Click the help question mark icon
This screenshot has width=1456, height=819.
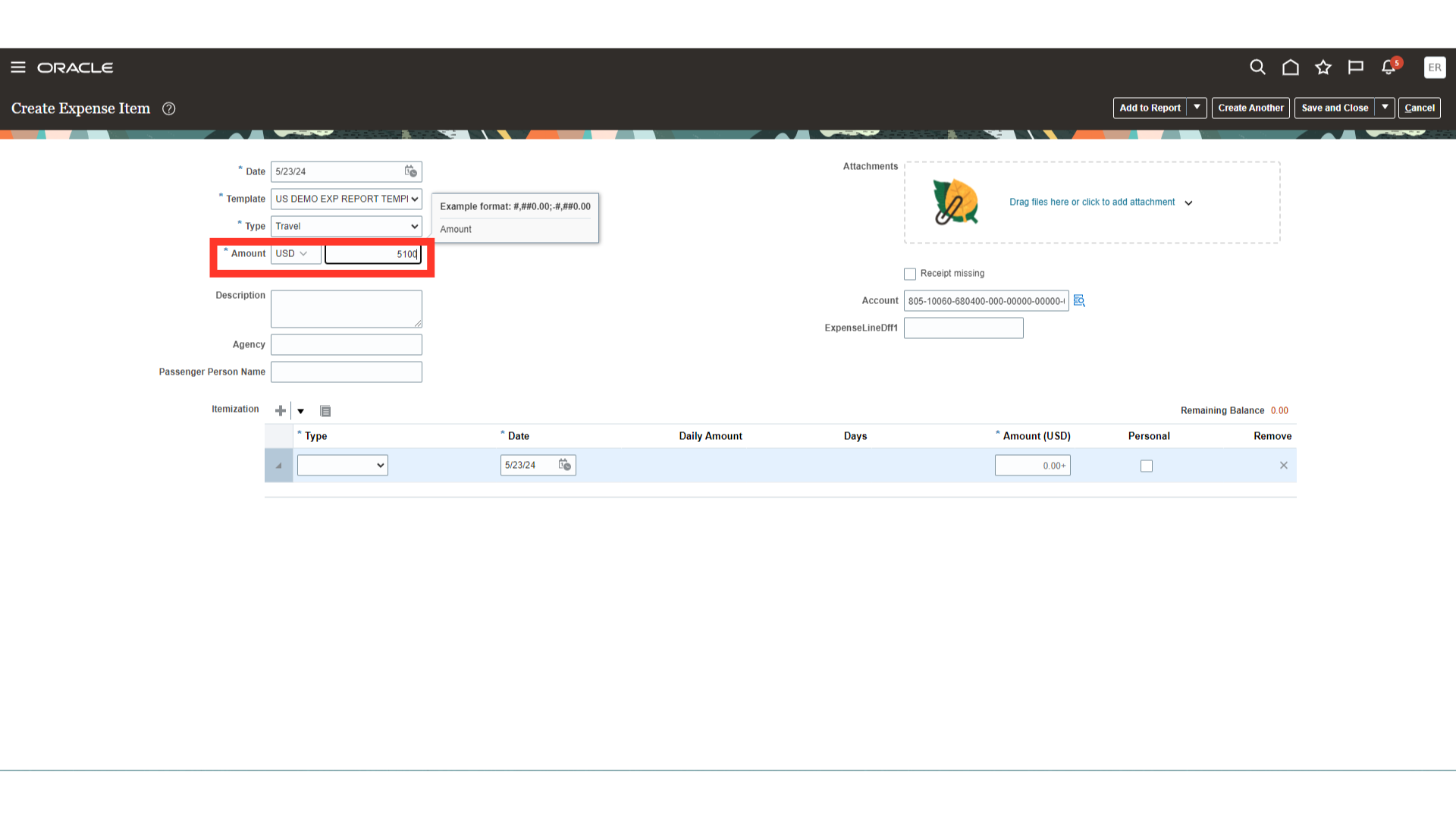169,108
